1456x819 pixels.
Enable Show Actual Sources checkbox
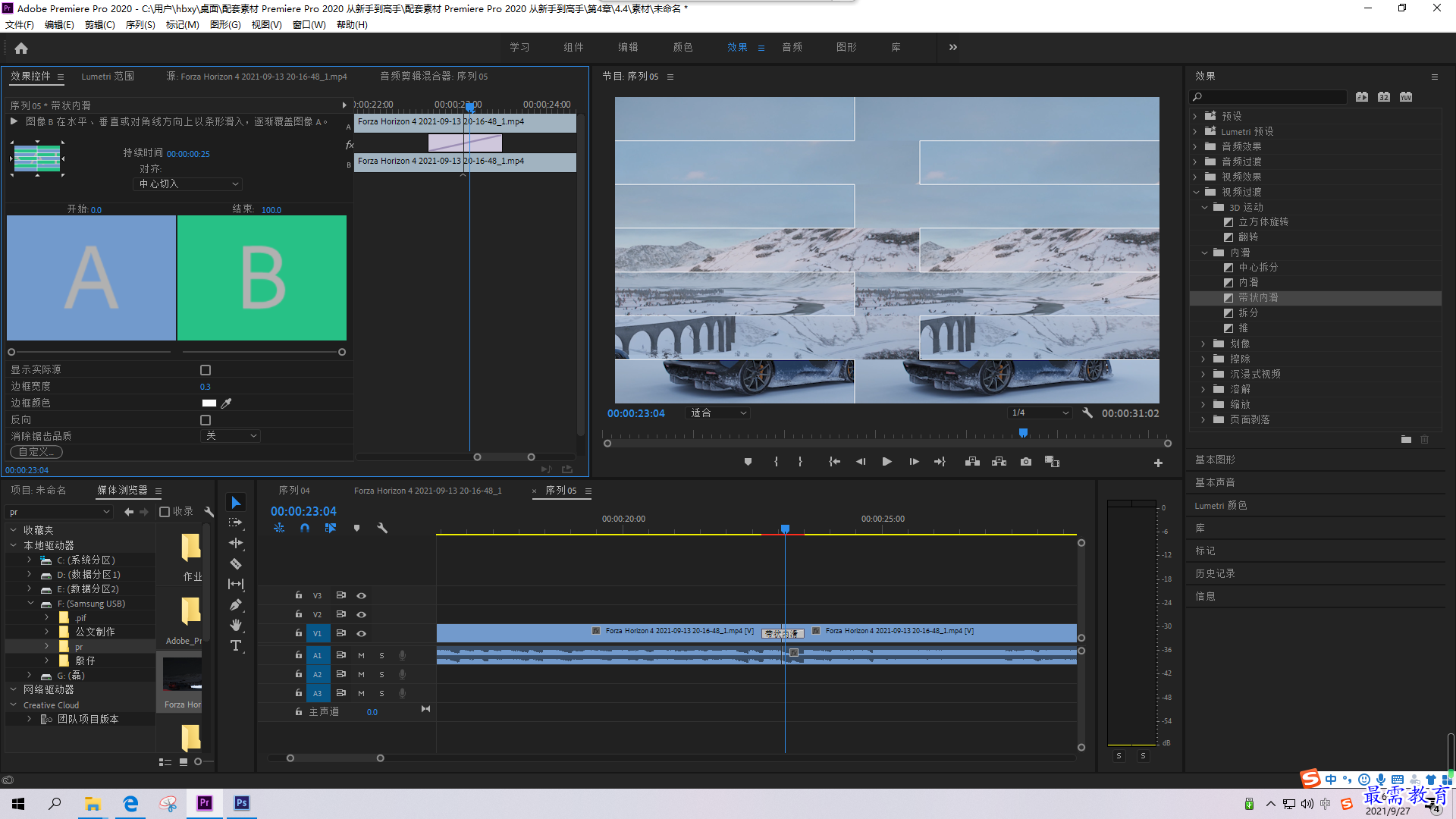(x=206, y=370)
